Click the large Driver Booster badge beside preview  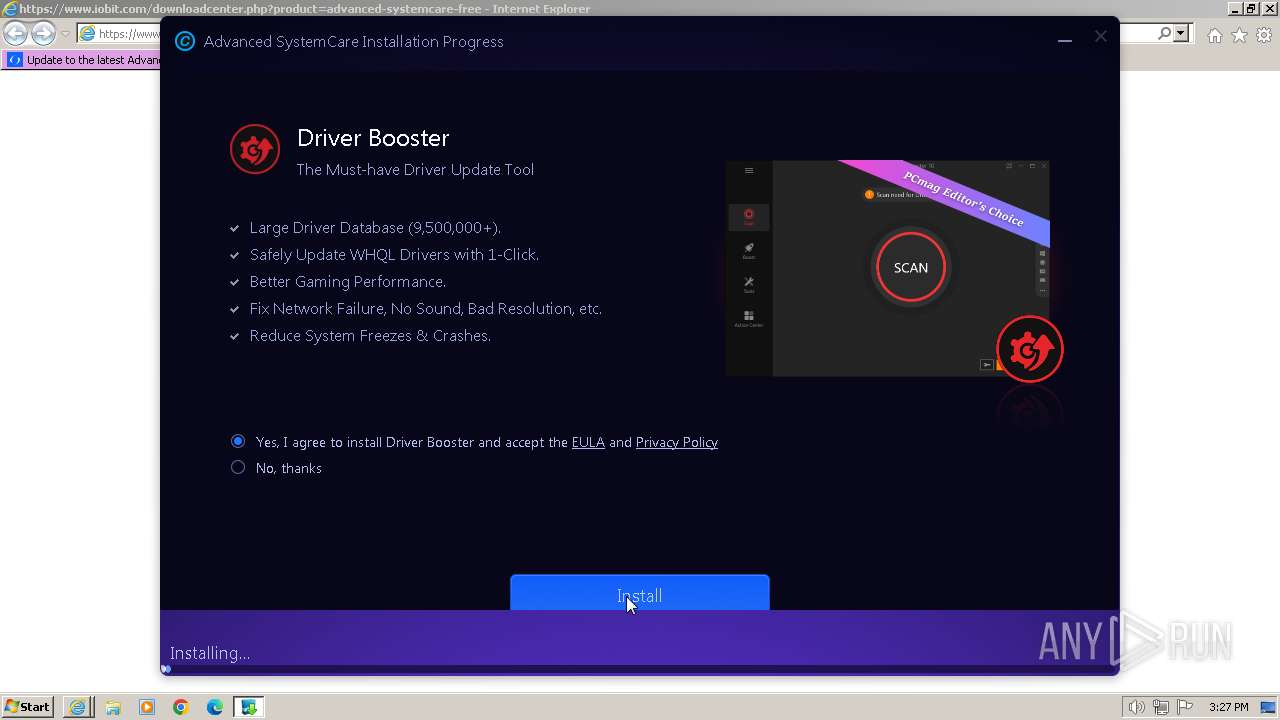[1030, 349]
